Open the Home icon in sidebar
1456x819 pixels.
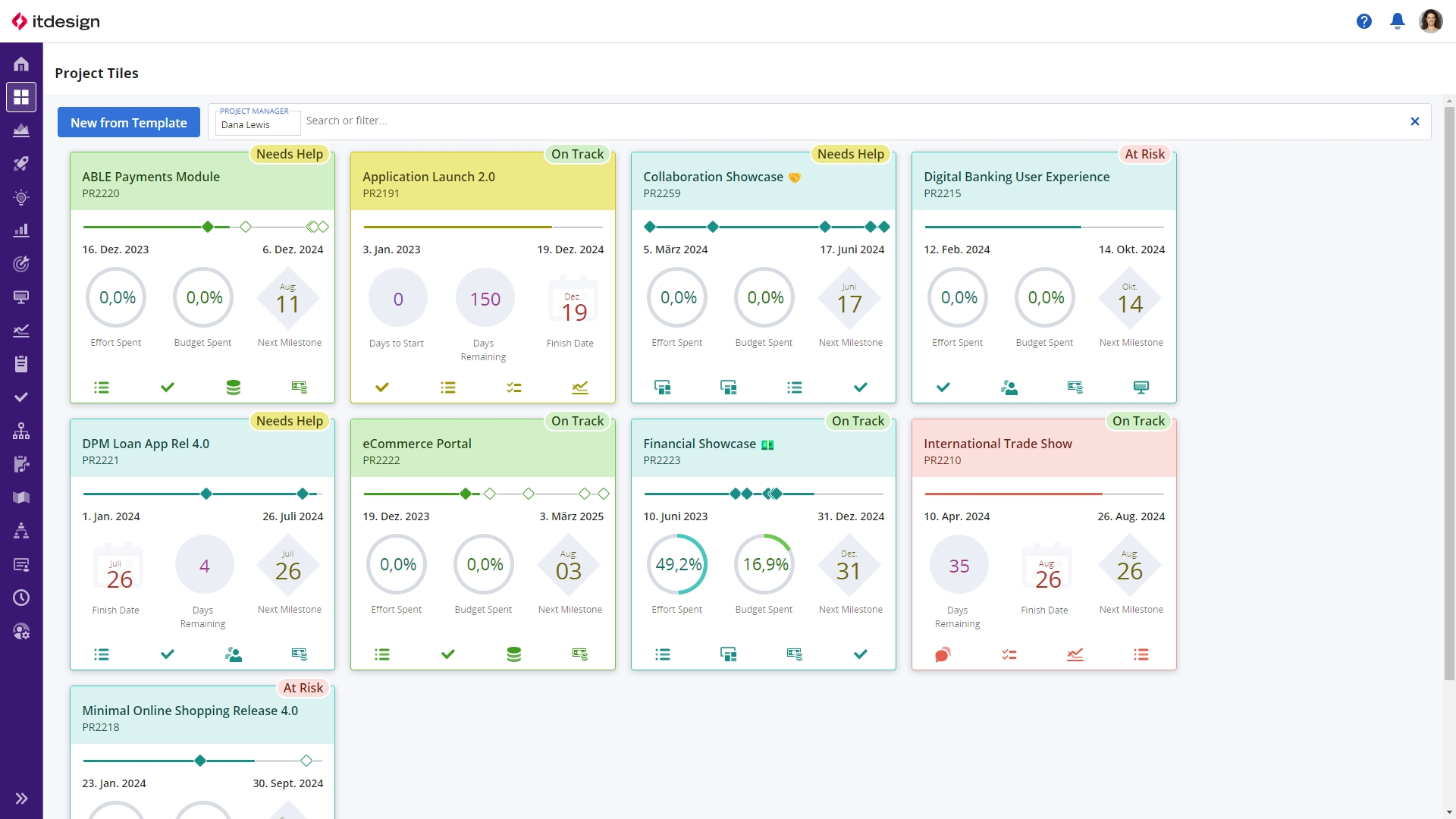click(x=21, y=64)
